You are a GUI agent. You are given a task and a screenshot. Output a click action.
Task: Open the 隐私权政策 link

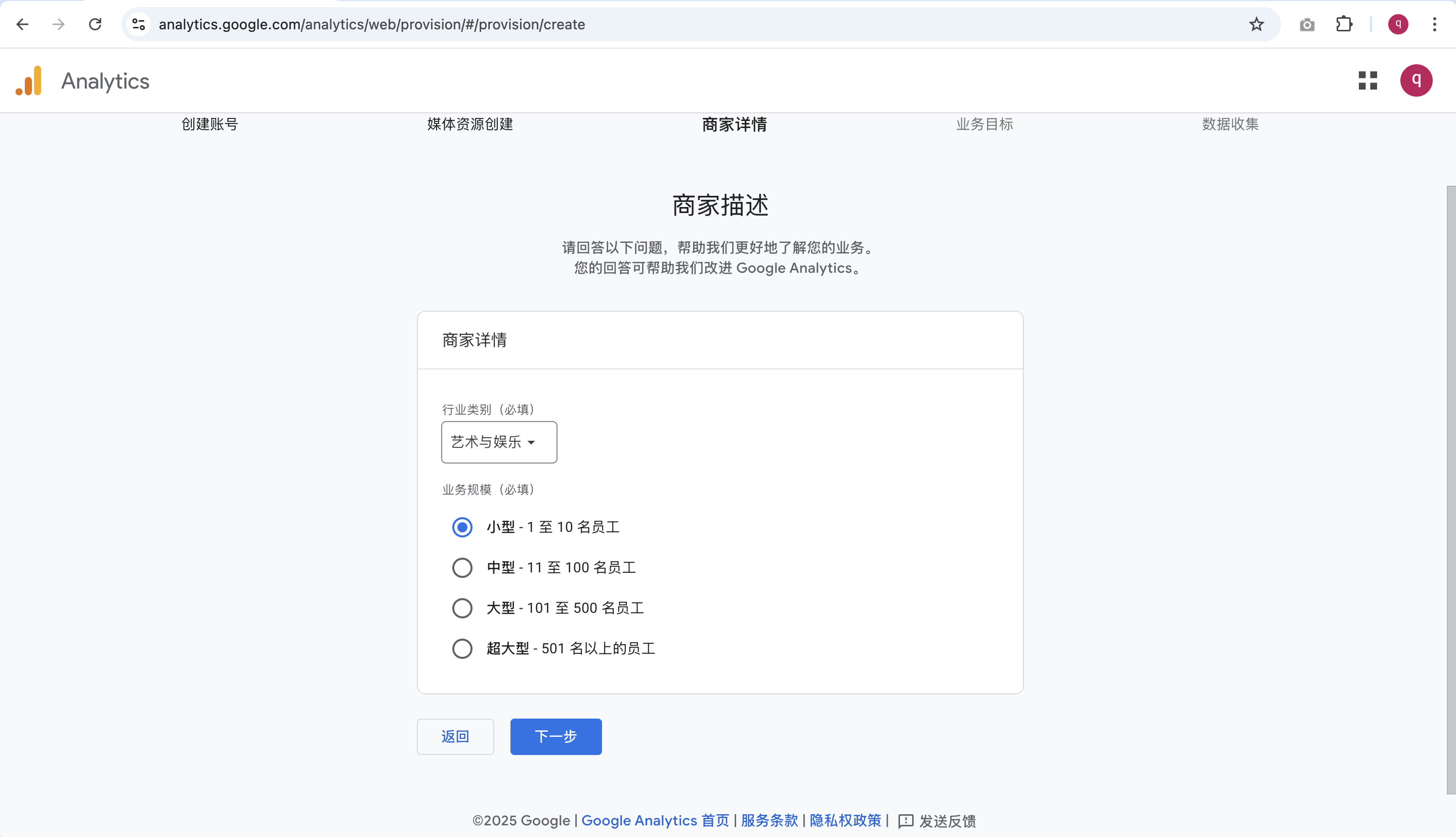845,820
